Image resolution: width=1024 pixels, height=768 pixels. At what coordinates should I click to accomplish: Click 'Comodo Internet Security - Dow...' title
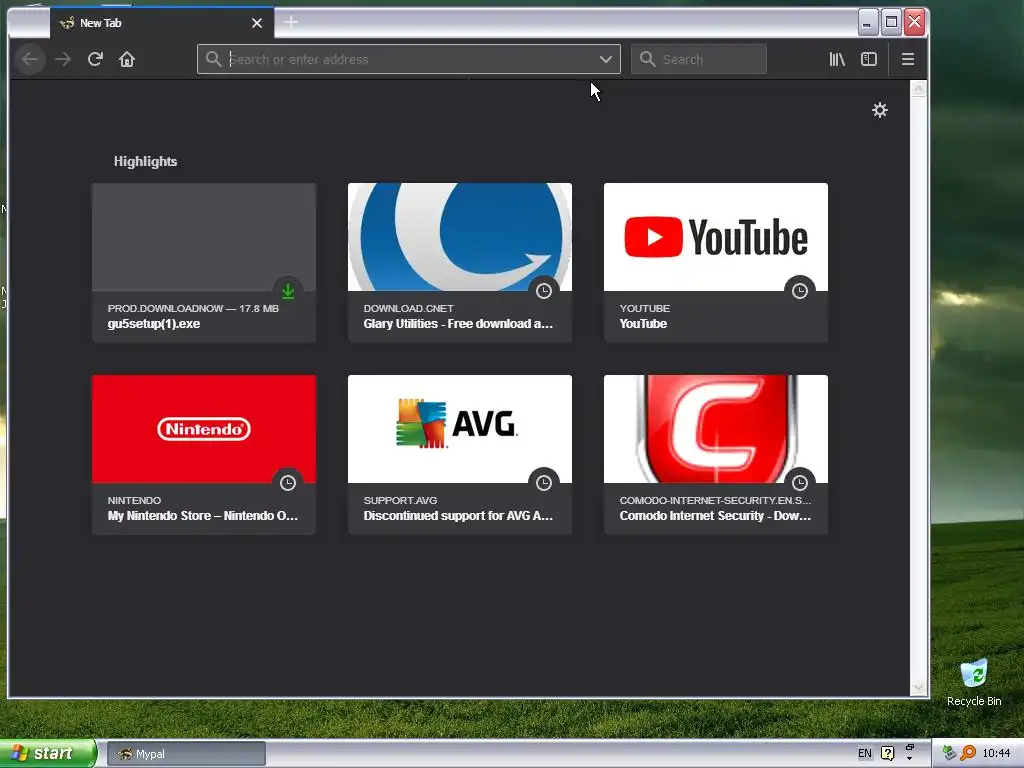(x=715, y=516)
